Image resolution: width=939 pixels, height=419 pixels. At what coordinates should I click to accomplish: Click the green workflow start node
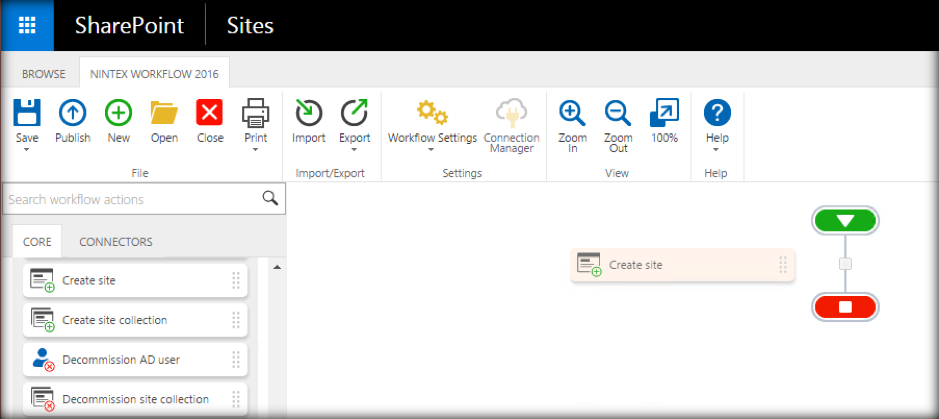tap(845, 221)
